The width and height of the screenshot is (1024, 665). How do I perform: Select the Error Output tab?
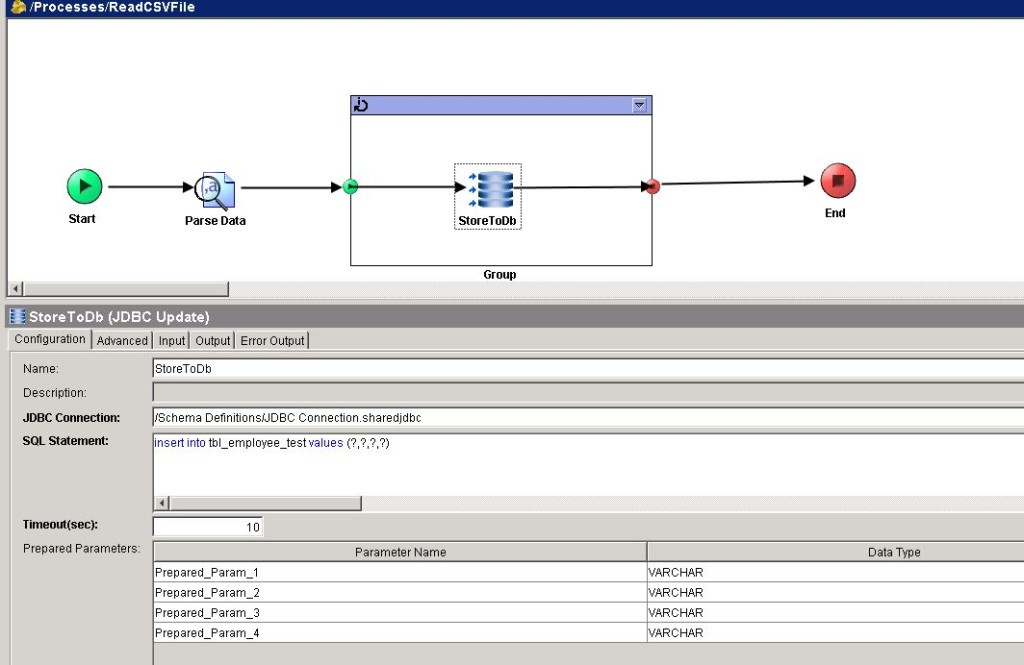[271, 340]
